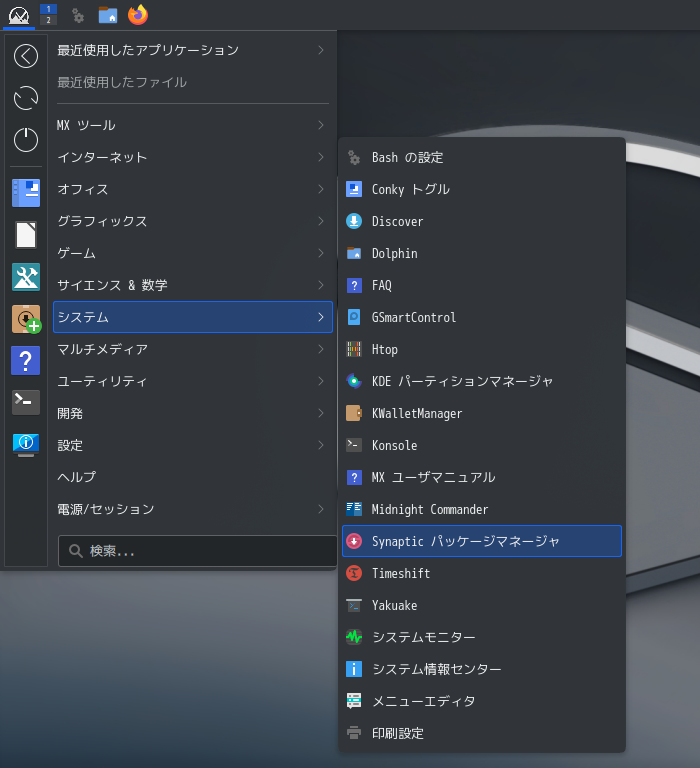Click the Htop icon
Image resolution: width=700 pixels, height=768 pixels.
354,349
